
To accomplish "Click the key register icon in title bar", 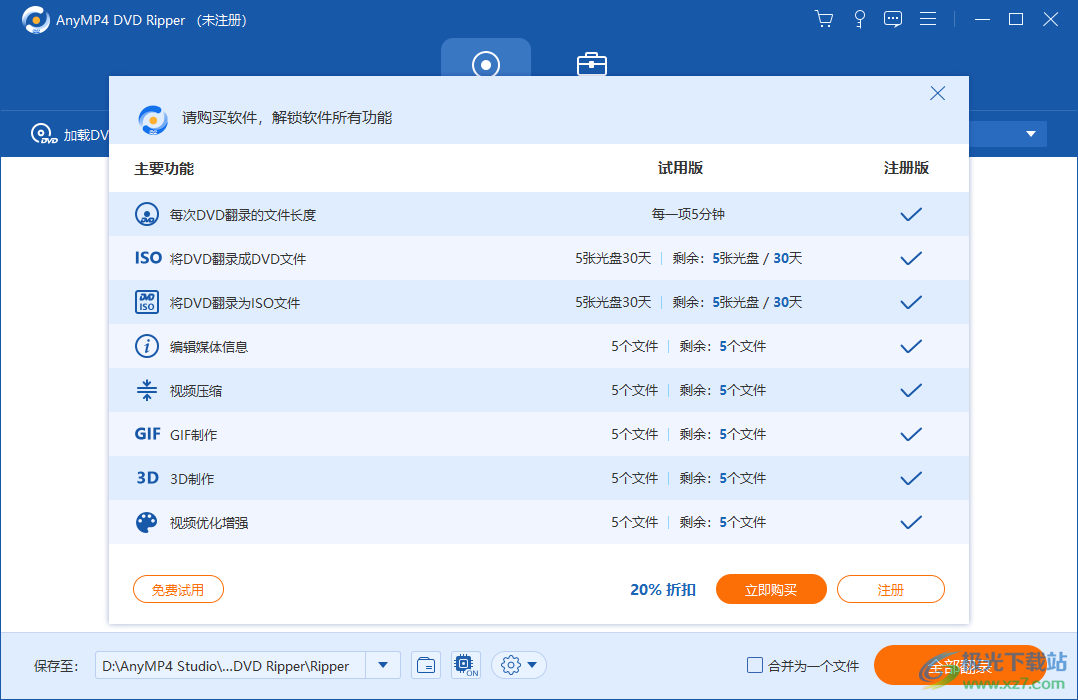I will (859, 19).
